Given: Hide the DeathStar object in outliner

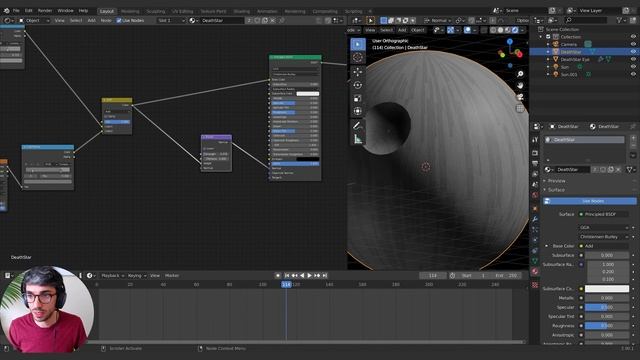Looking at the screenshot, I should coord(633,52).
